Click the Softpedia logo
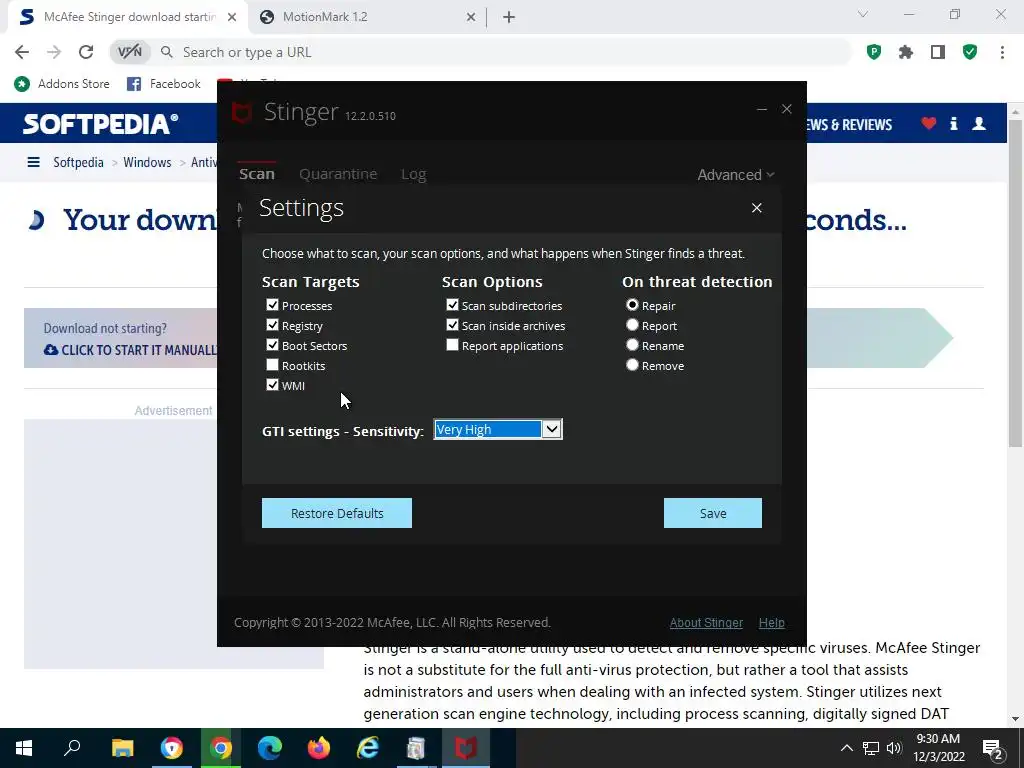Screen dimensions: 1024x768 click(101, 123)
